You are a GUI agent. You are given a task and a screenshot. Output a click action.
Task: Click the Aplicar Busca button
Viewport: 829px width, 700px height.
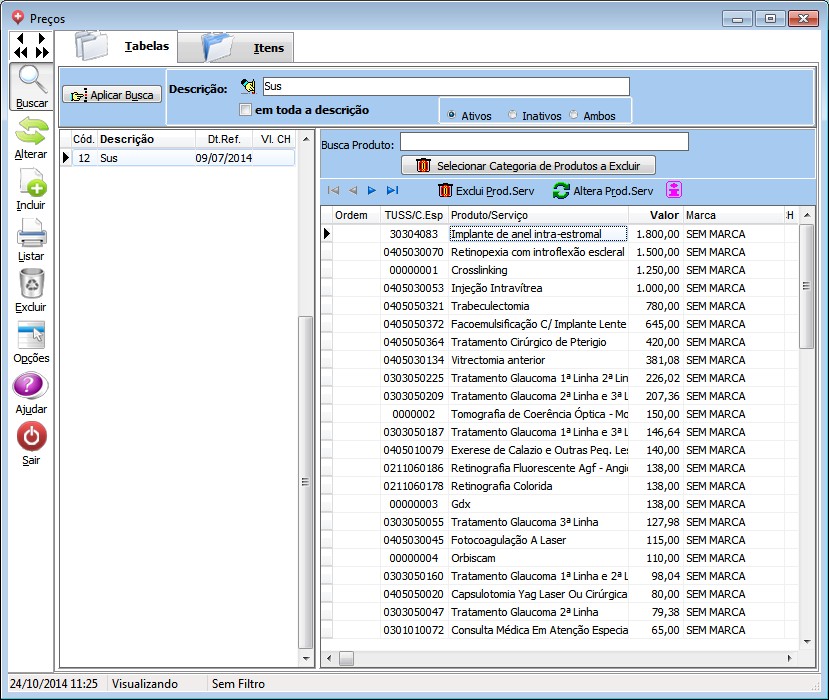[x=112, y=95]
